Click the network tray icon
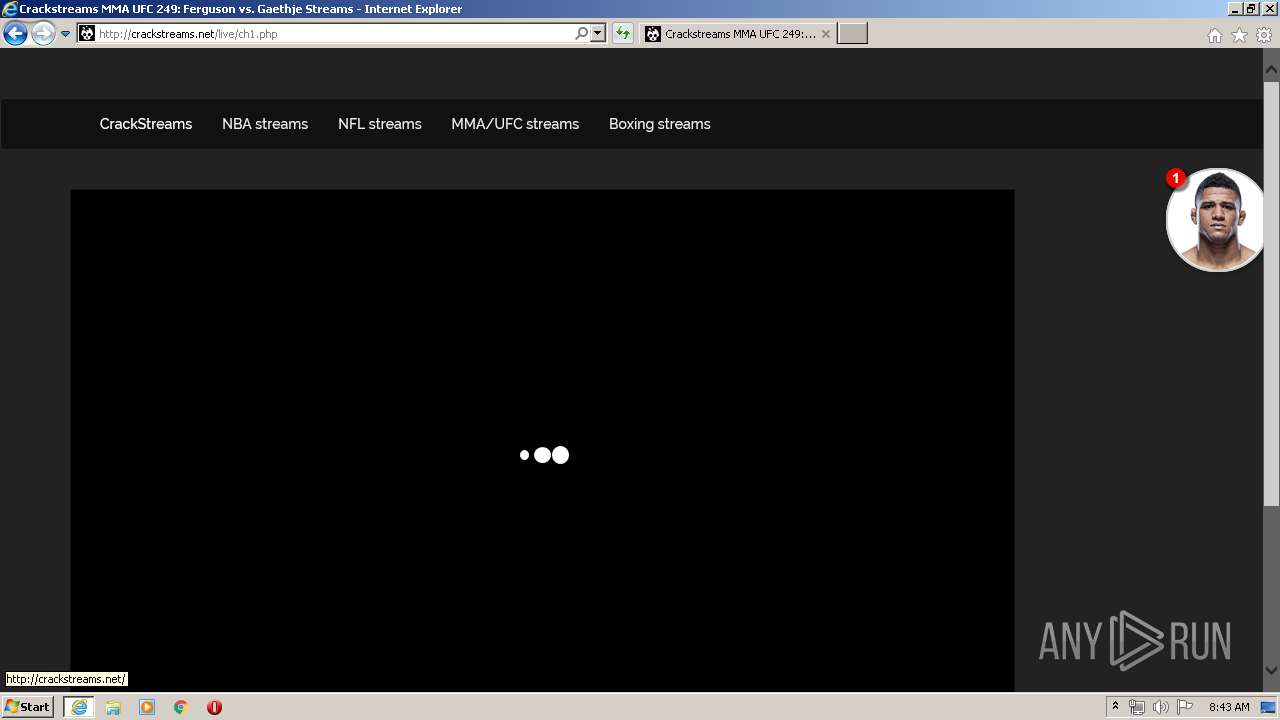This screenshot has width=1280, height=720. 1137,707
